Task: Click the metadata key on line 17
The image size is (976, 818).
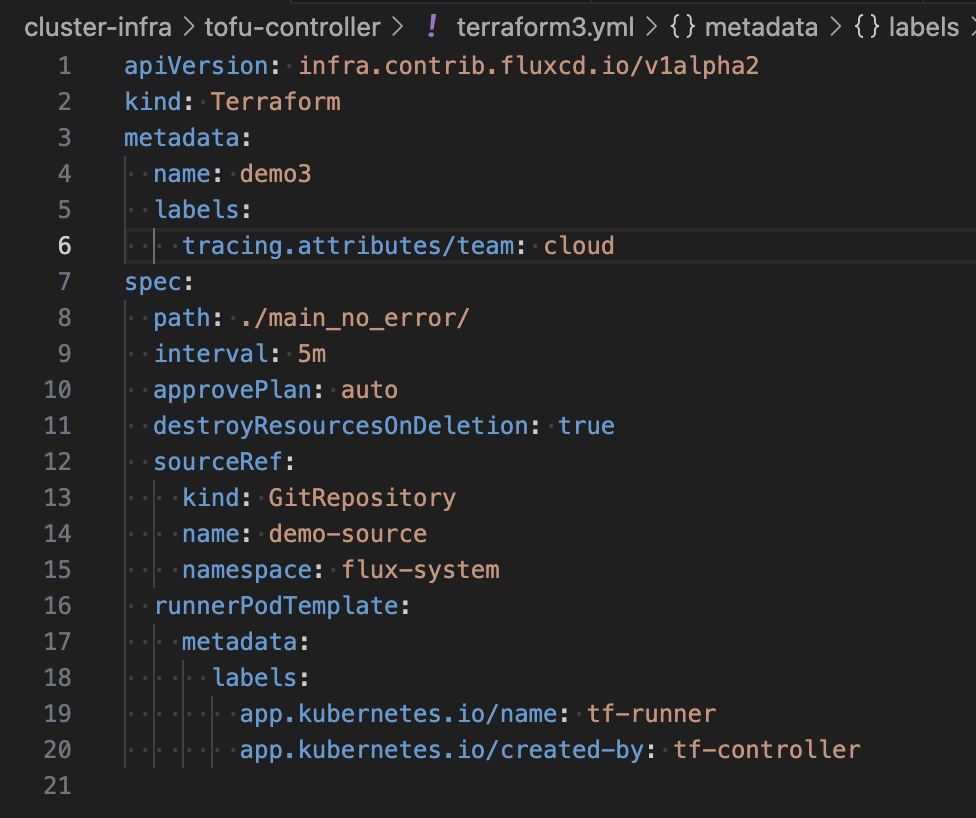Action: click(x=240, y=642)
